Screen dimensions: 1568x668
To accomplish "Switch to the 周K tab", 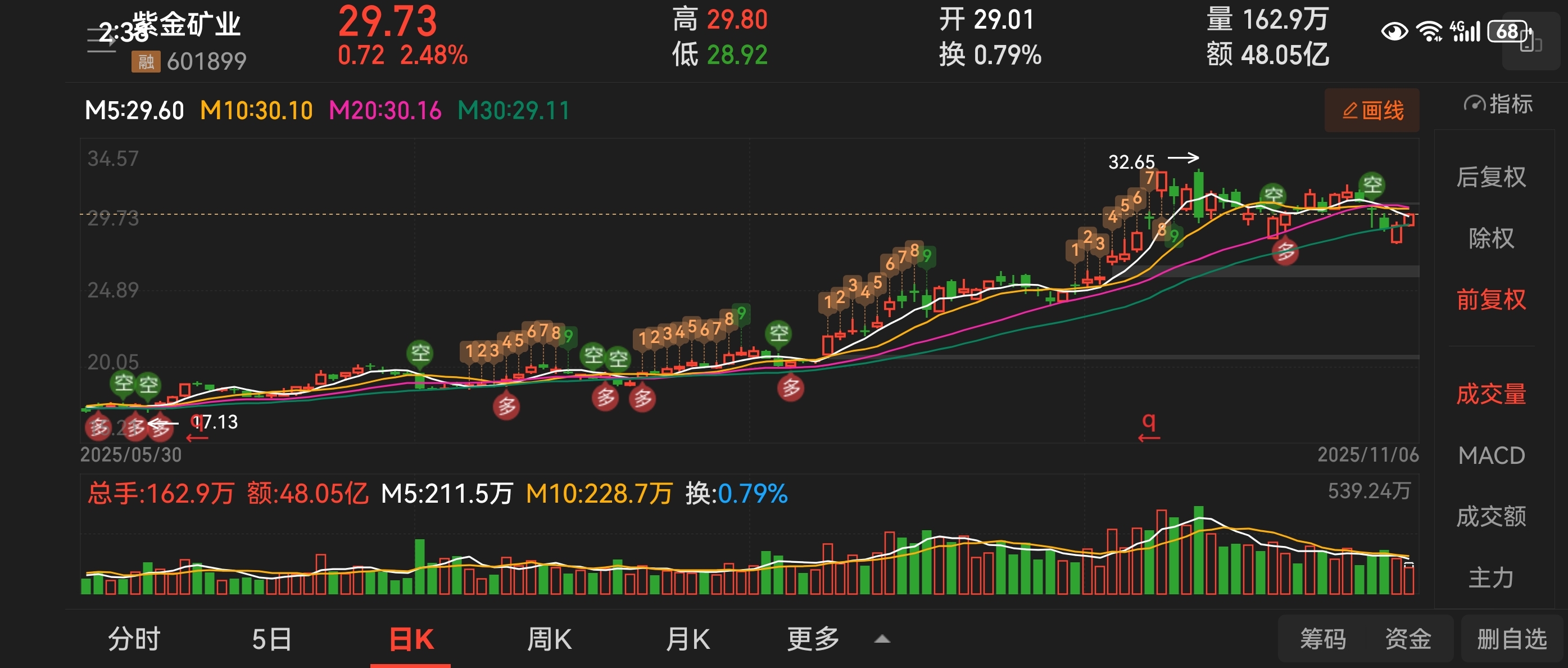I will pyautogui.click(x=549, y=639).
